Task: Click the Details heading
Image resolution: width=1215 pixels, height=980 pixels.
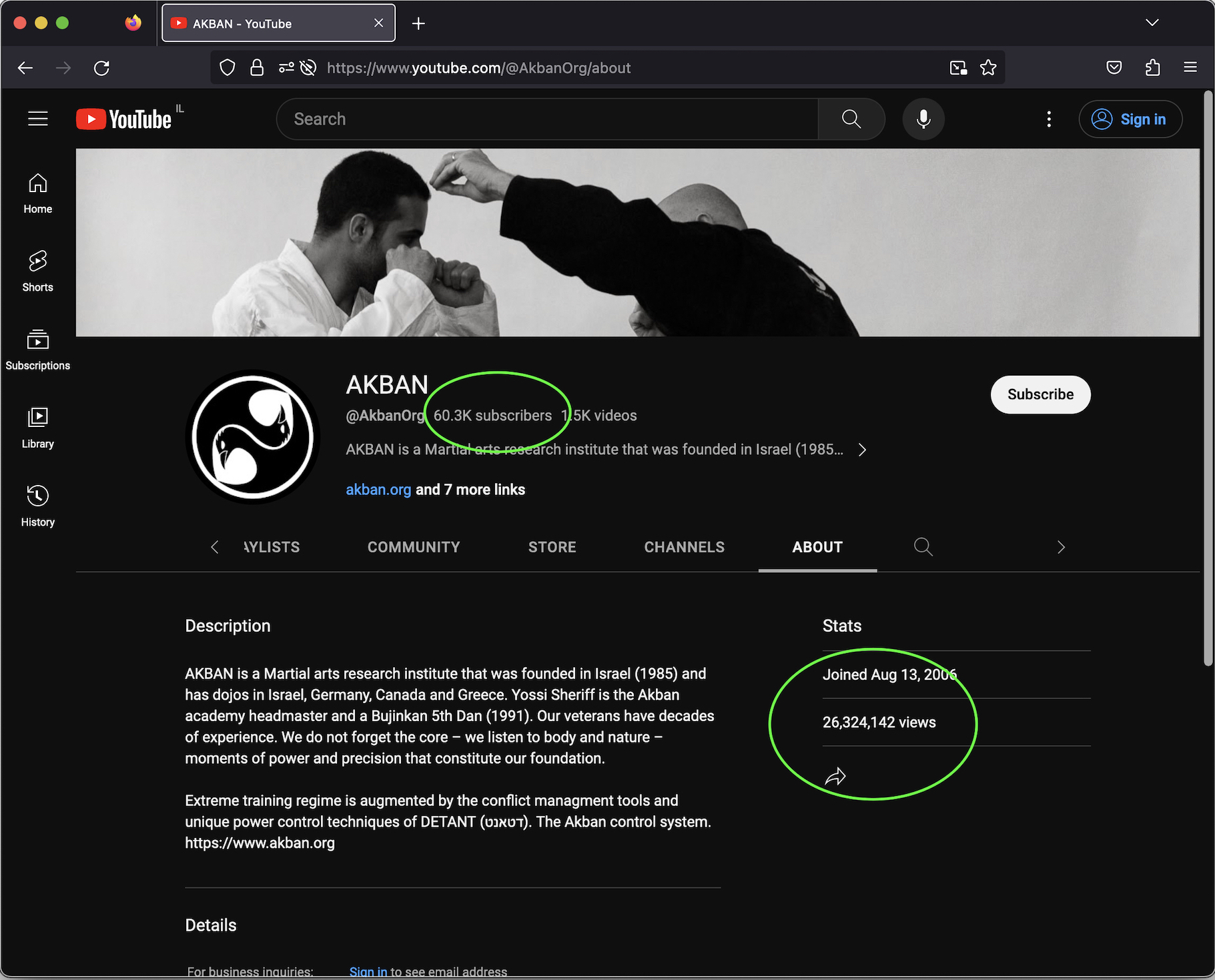Action: tap(211, 925)
